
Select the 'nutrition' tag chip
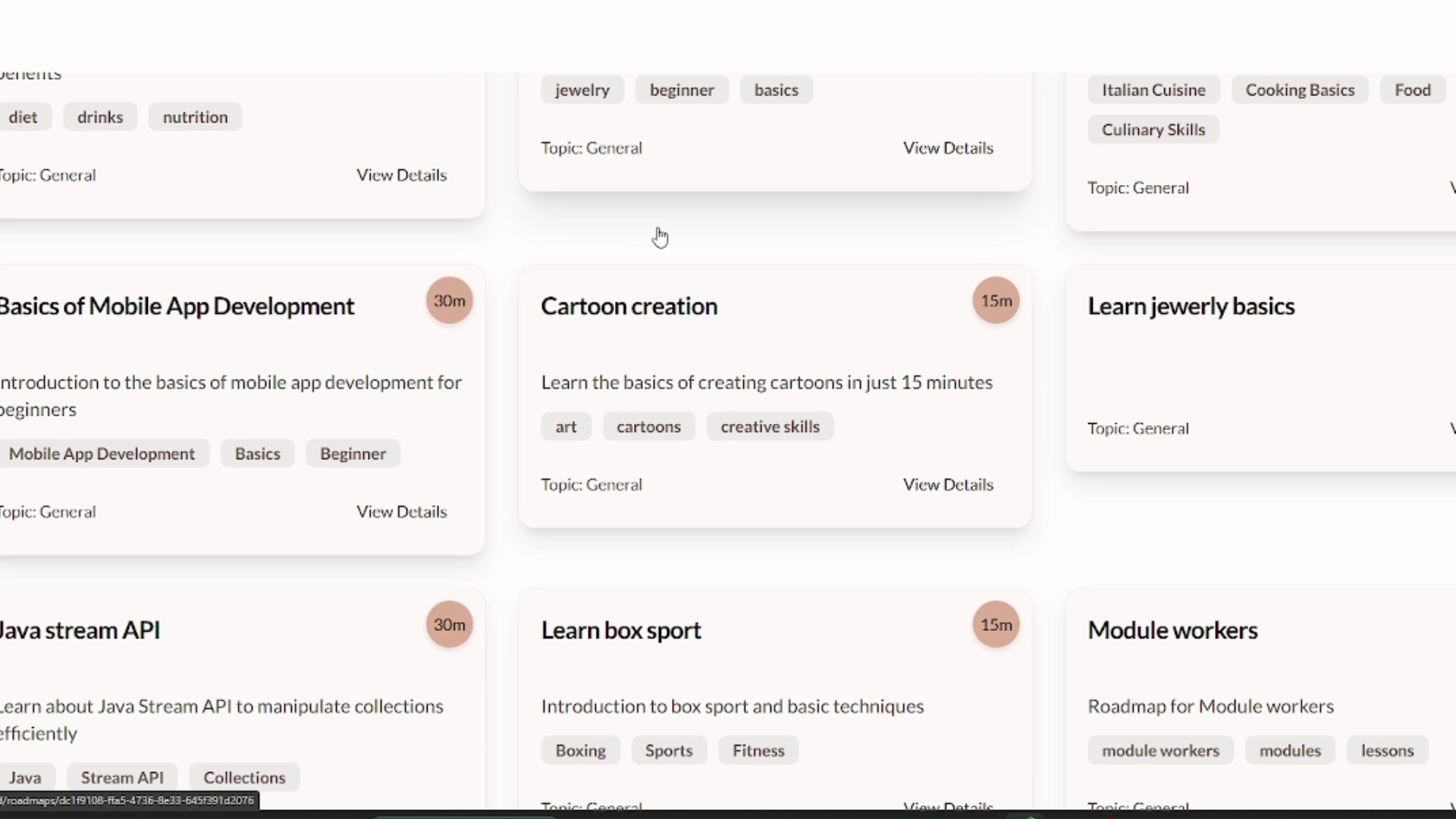(x=195, y=117)
